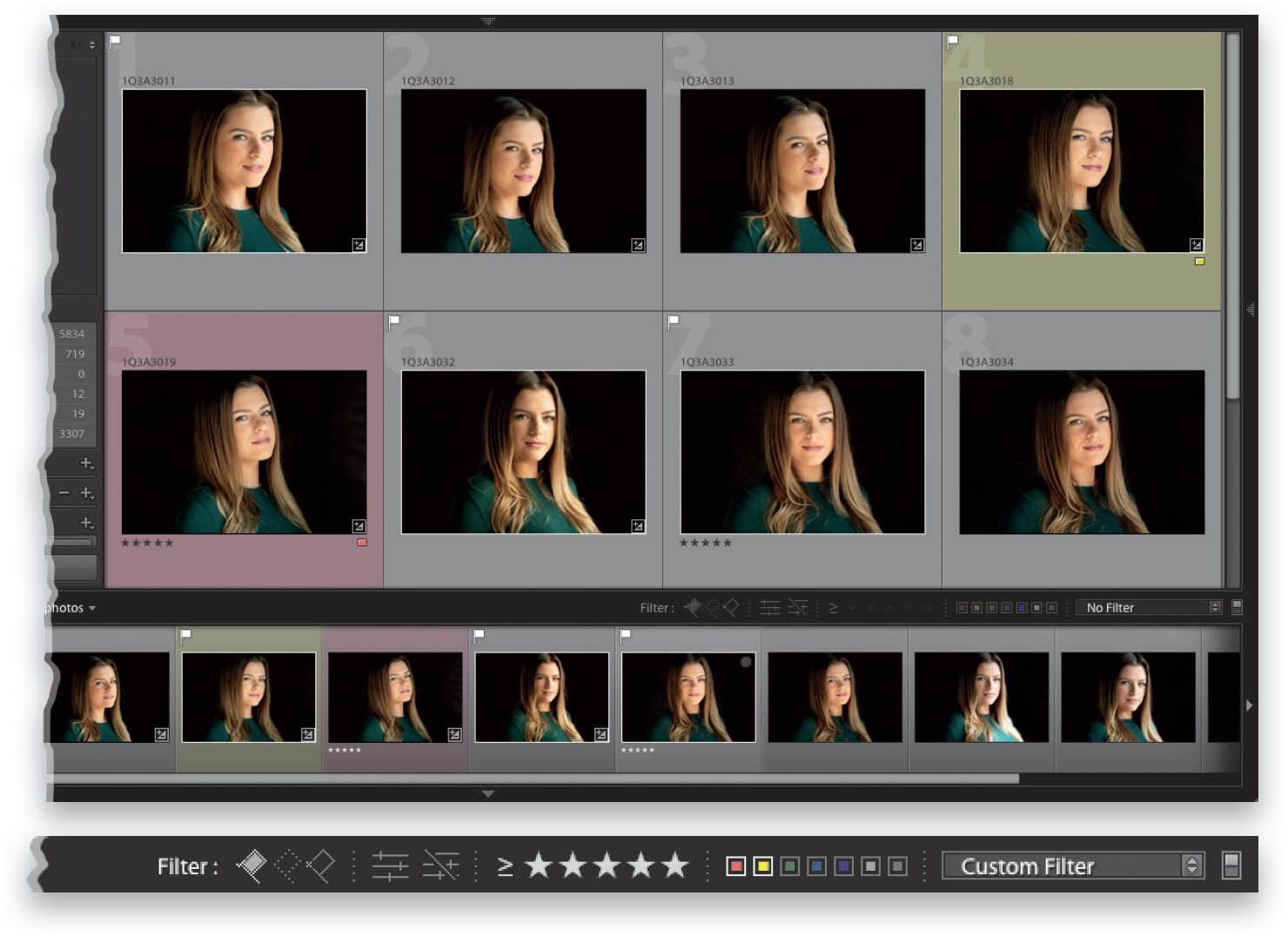Click the count '5834' in left panel
The height and width of the screenshot is (936, 1288).
(x=71, y=334)
